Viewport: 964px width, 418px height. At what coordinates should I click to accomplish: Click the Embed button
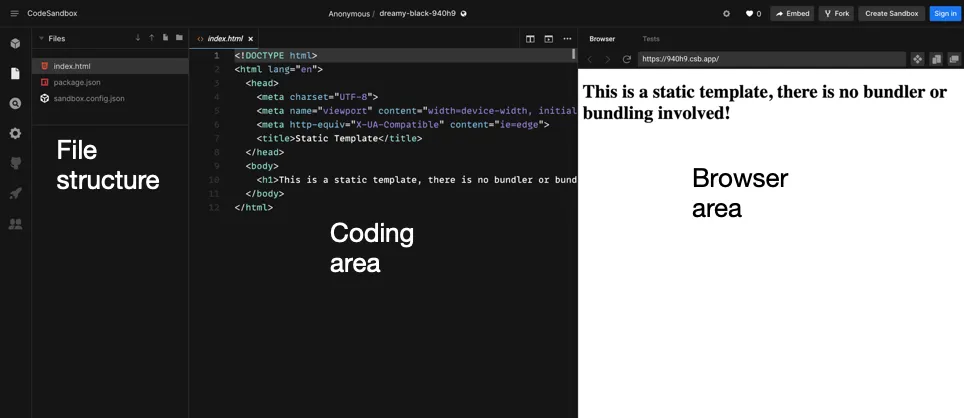(x=792, y=14)
